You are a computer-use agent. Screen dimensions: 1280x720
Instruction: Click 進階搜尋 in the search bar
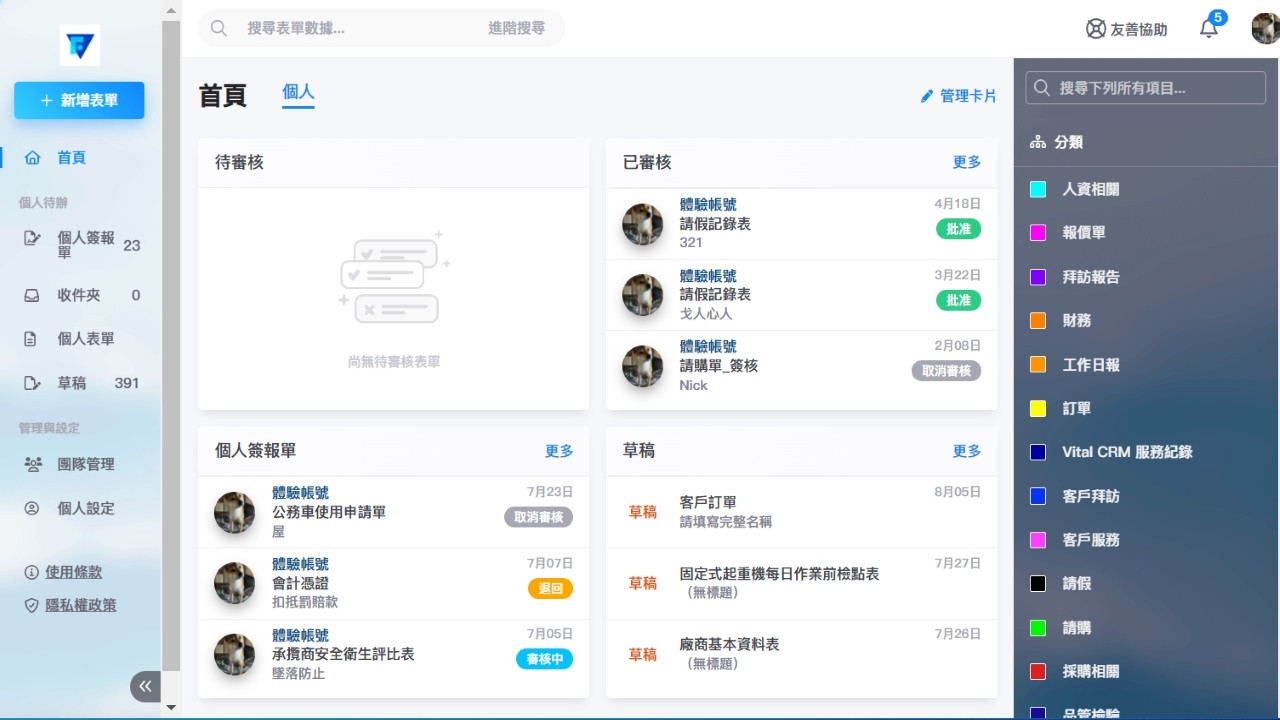pyautogui.click(x=516, y=28)
